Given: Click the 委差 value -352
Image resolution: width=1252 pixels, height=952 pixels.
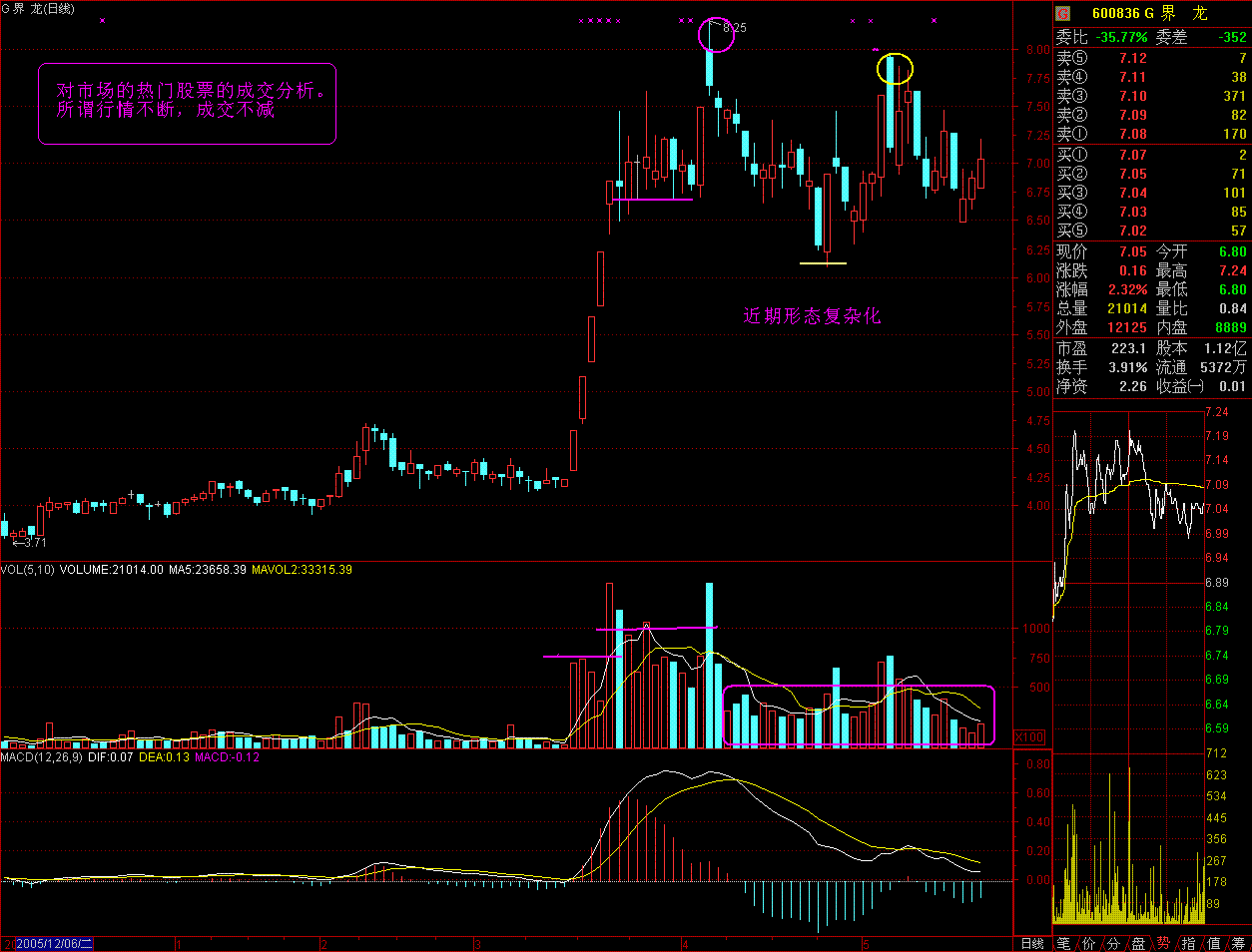Looking at the screenshot, I should [x=1233, y=38].
